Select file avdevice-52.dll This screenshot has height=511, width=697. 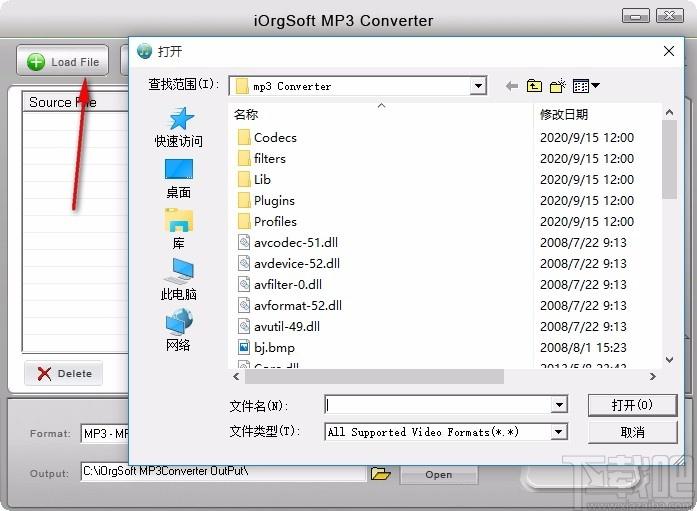pyautogui.click(x=288, y=263)
